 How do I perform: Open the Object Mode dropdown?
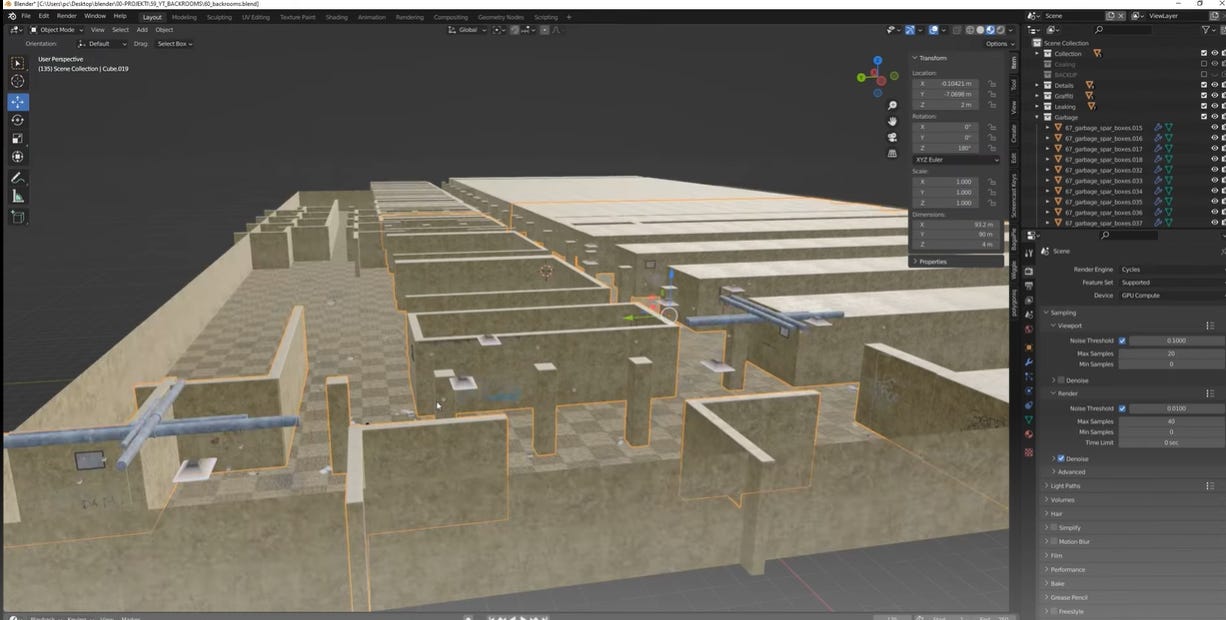56,30
